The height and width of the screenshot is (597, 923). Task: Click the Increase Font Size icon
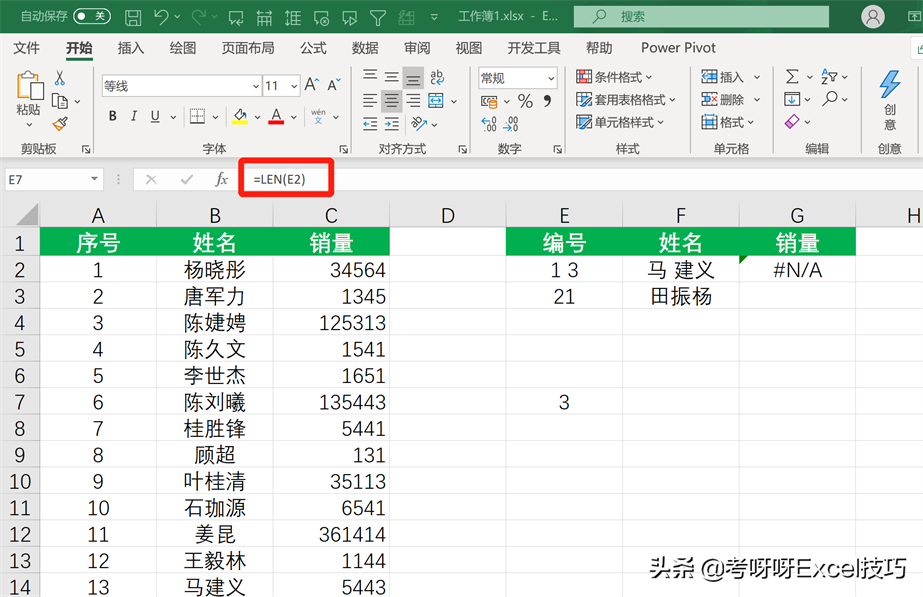point(312,86)
